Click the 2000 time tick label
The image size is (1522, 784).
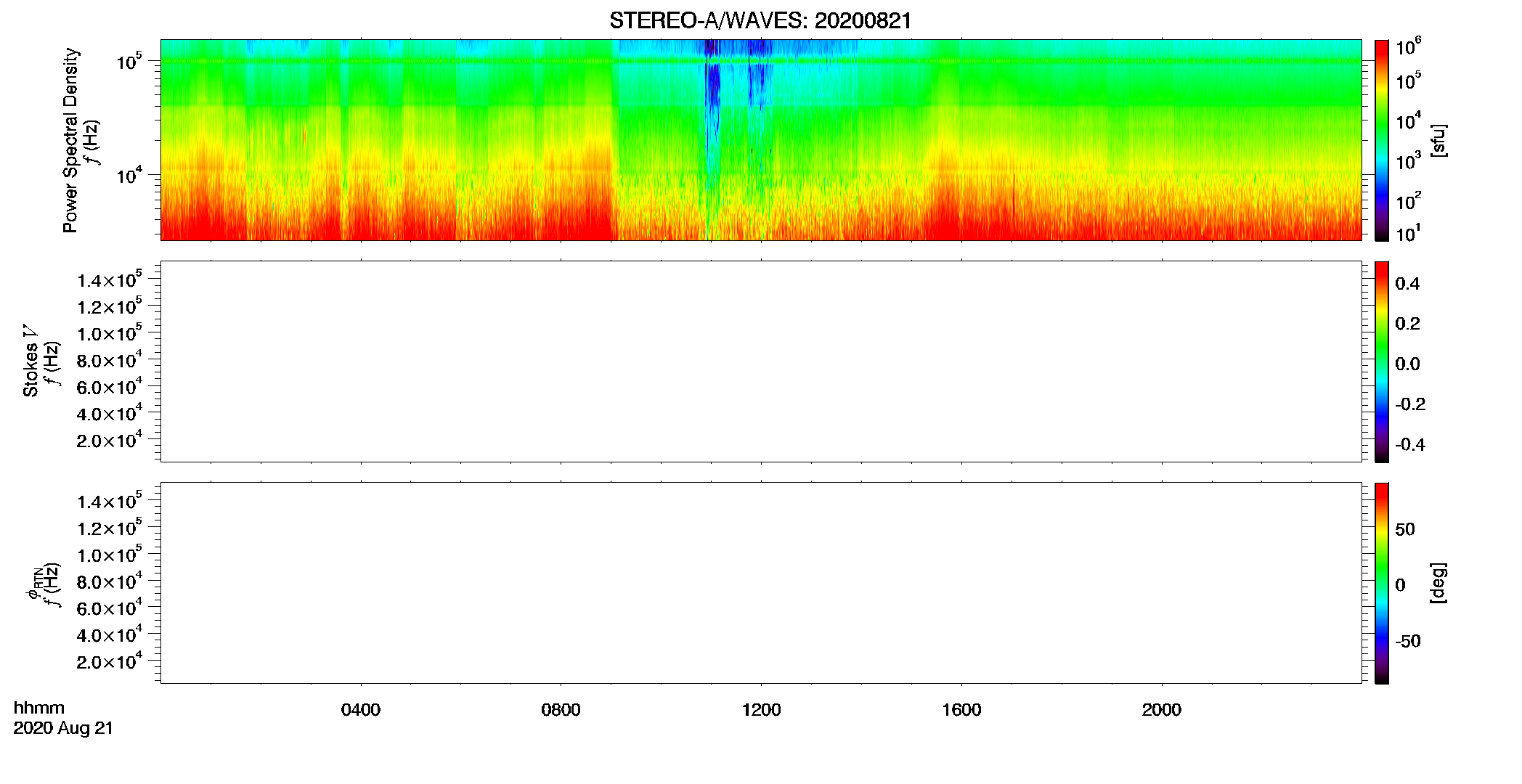click(1161, 710)
